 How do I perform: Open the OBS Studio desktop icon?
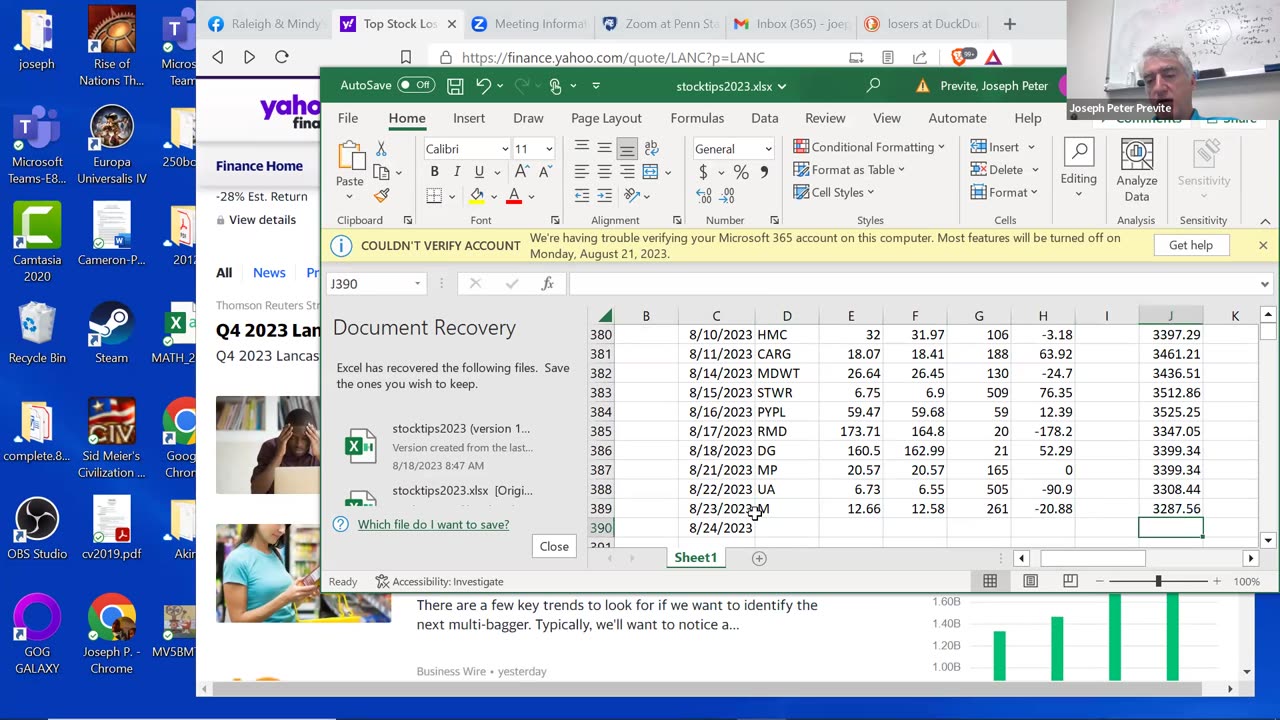[x=37, y=530]
